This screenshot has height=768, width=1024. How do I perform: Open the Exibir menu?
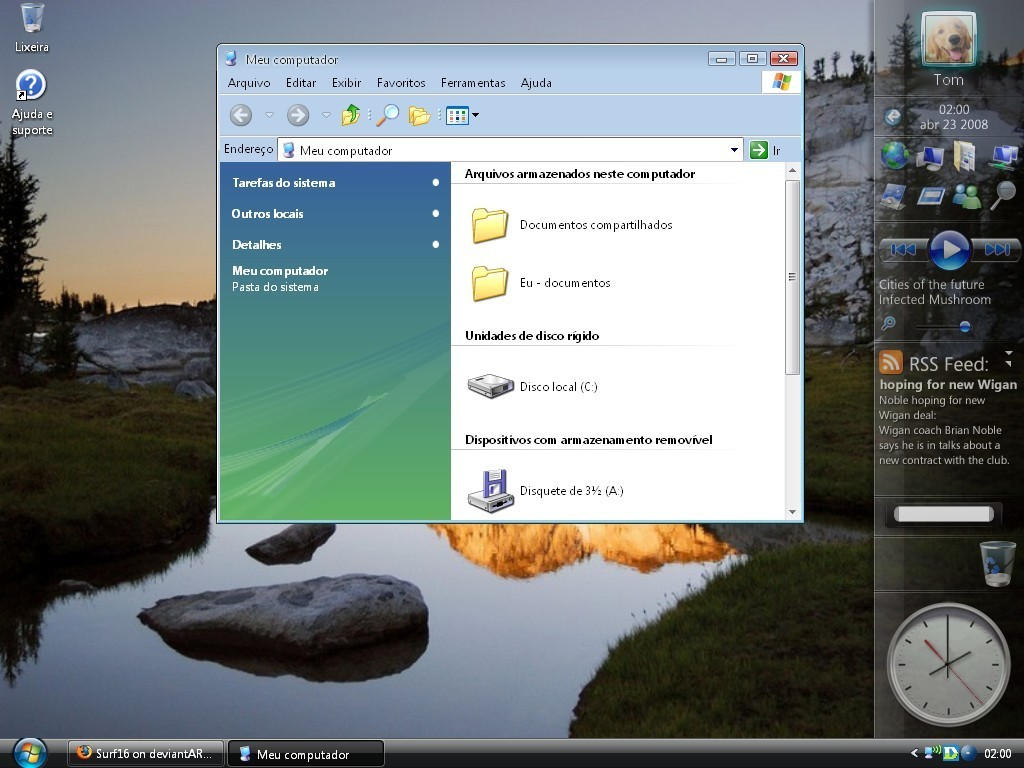coord(346,83)
